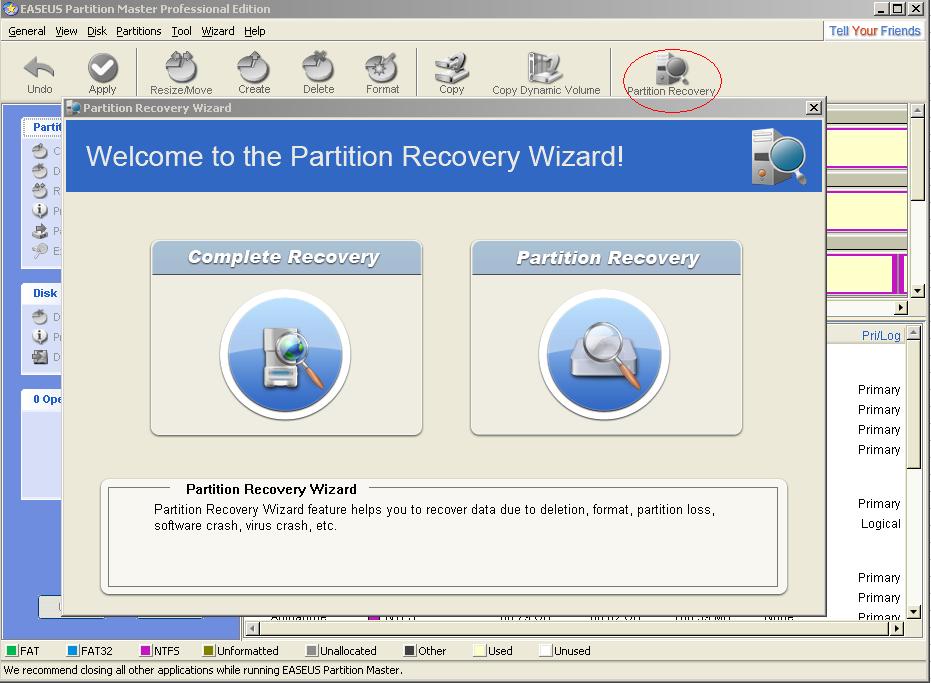Click the Create partition icon
Image resolution: width=931 pixels, height=683 pixels.
[254, 67]
